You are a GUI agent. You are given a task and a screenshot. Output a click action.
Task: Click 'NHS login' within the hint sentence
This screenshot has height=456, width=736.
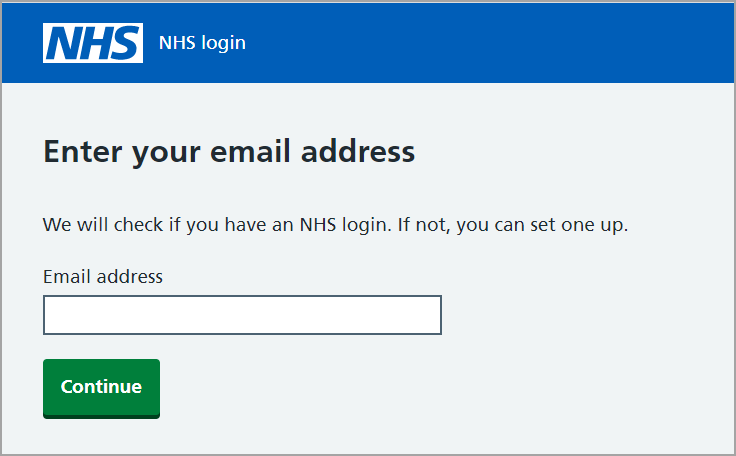(344, 225)
